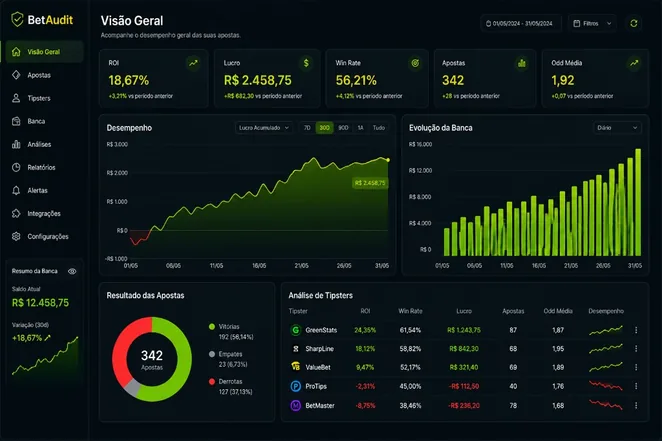Click the green Vitórias legend dot
The width and height of the screenshot is (662, 441).
pos(212,327)
